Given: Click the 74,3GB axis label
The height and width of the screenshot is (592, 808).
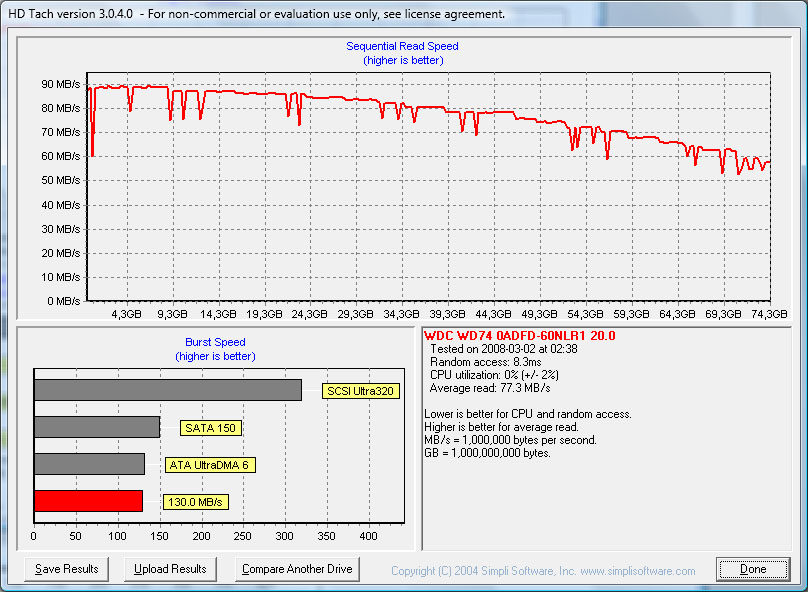Looking at the screenshot, I should 769,314.
